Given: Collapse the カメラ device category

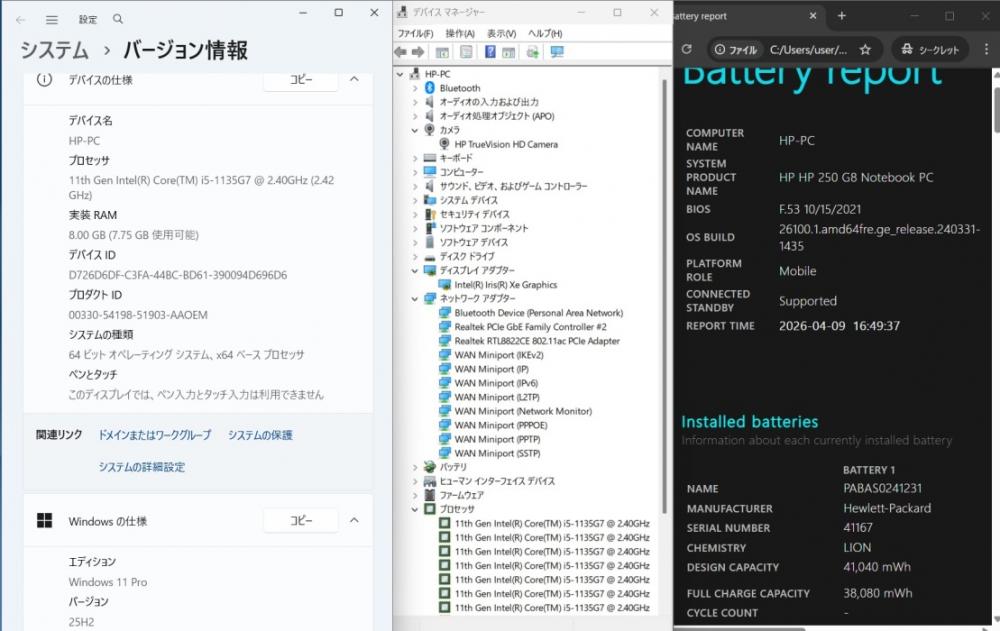Looking at the screenshot, I should tap(415, 130).
